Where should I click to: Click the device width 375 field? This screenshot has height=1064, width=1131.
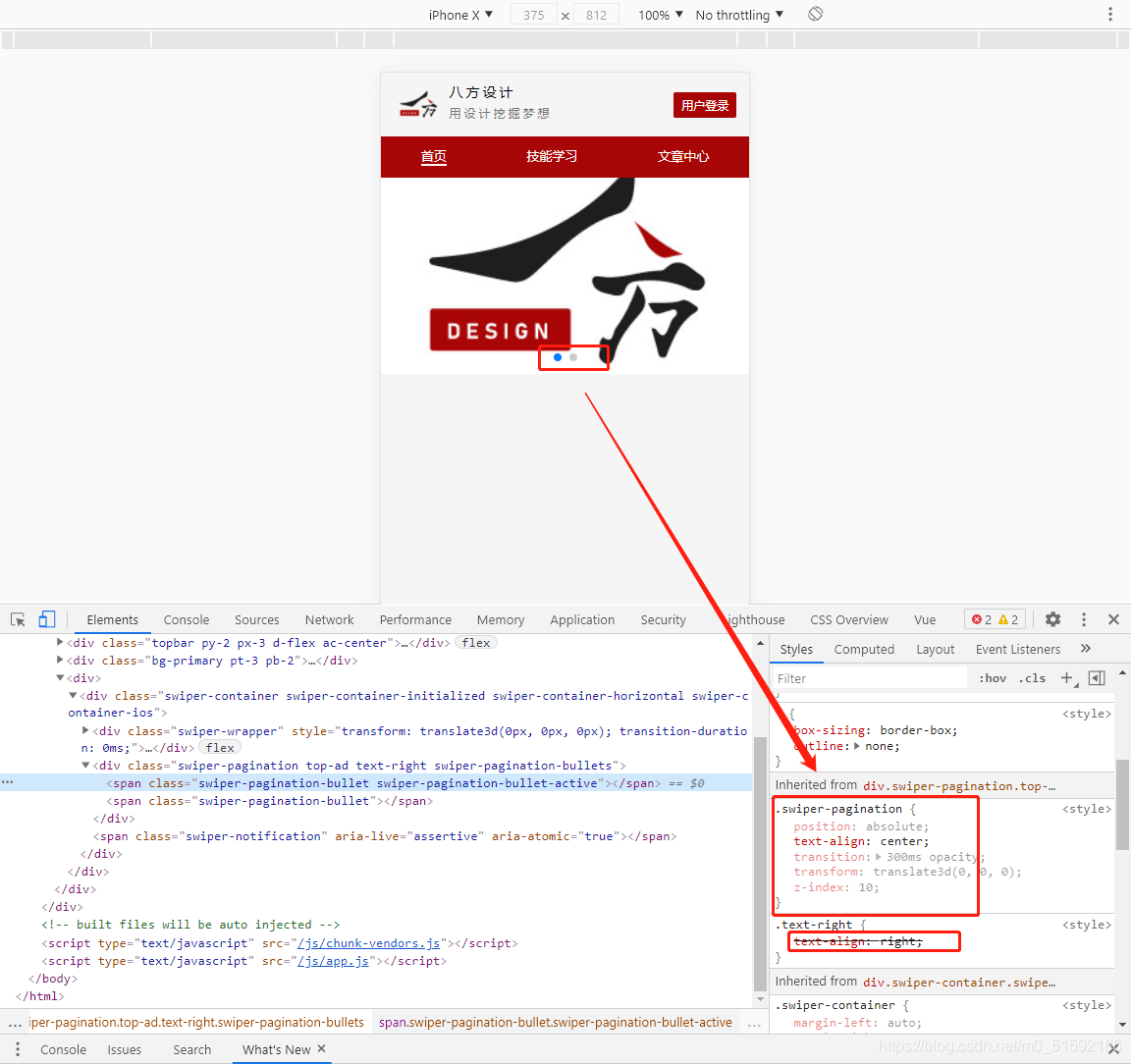click(534, 15)
